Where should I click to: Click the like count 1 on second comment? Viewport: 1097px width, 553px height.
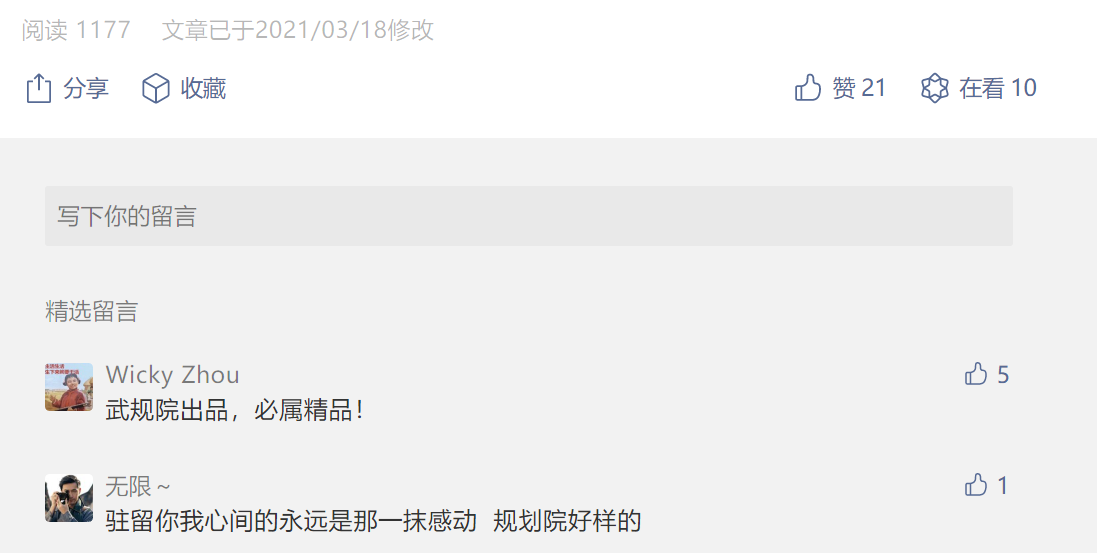coord(1003,486)
